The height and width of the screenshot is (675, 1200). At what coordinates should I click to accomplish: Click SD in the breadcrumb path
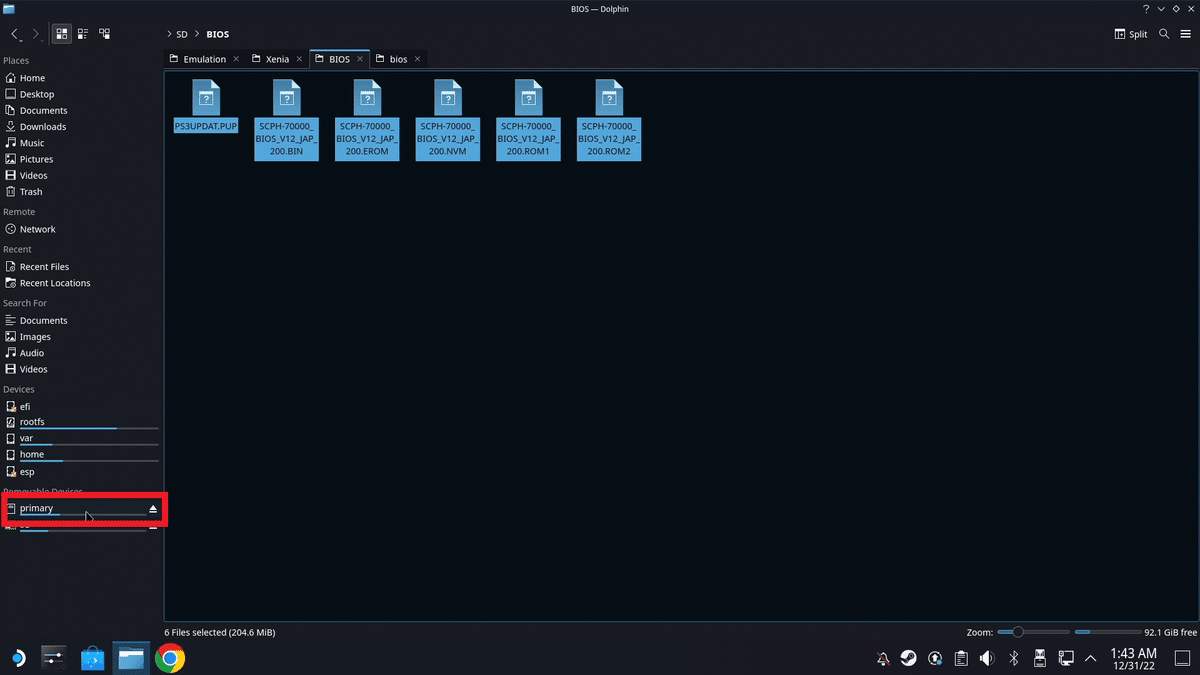pos(182,34)
